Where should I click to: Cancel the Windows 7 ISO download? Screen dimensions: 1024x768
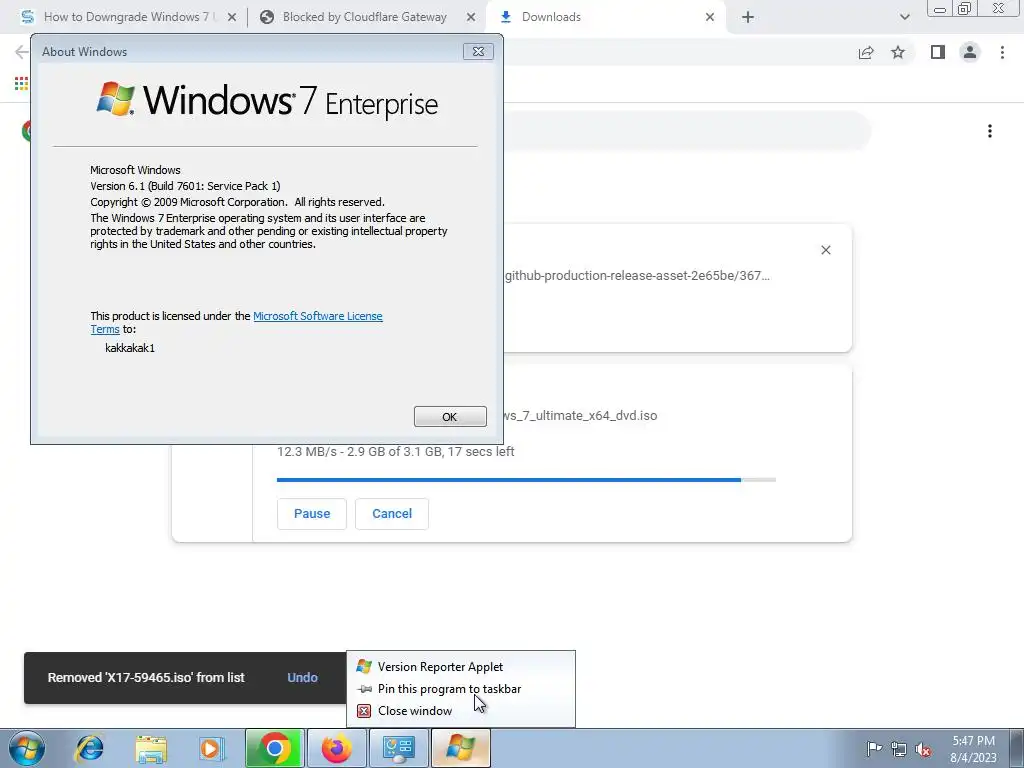(x=392, y=514)
